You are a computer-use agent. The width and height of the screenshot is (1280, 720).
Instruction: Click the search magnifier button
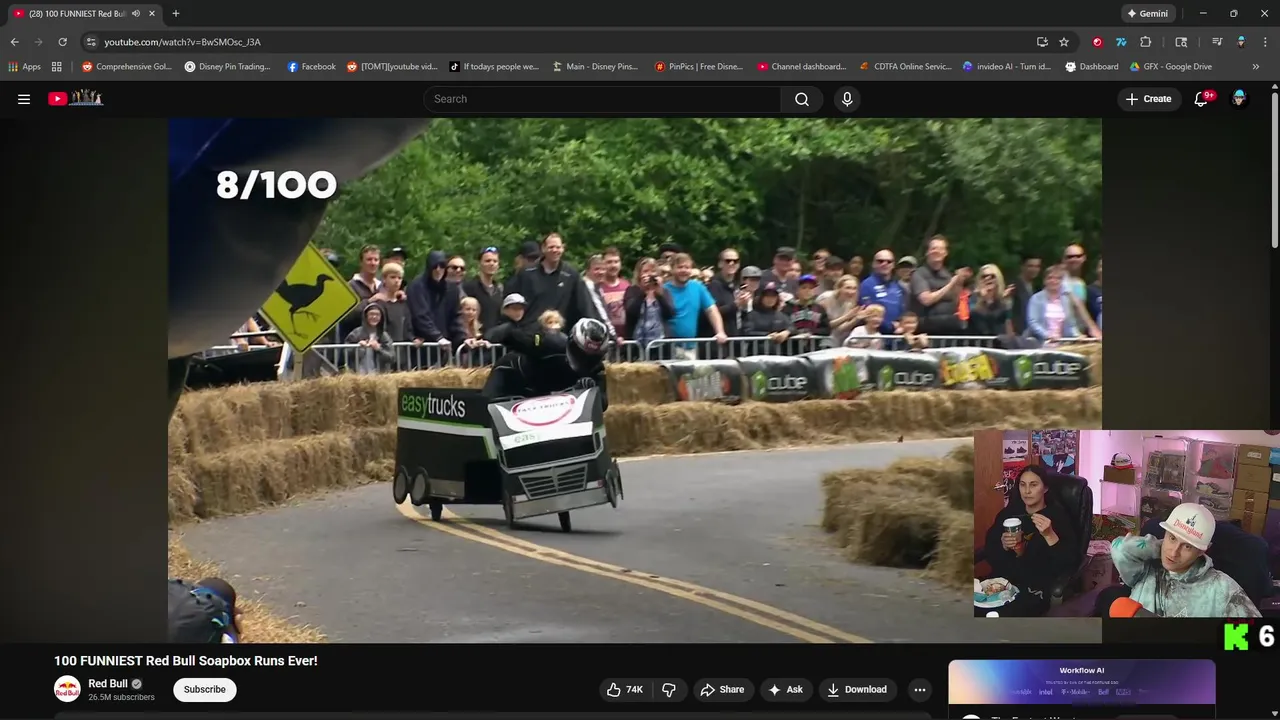802,99
